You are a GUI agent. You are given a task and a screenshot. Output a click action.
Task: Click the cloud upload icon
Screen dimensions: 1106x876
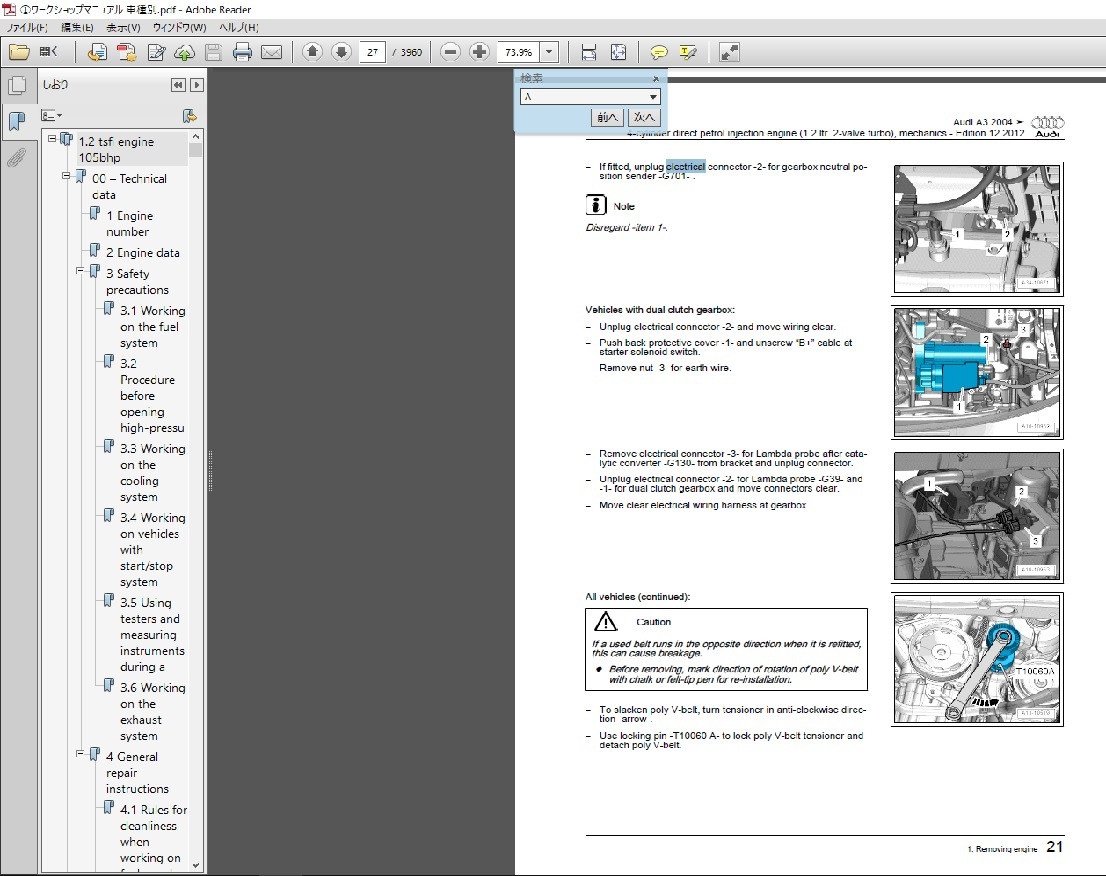(184, 52)
